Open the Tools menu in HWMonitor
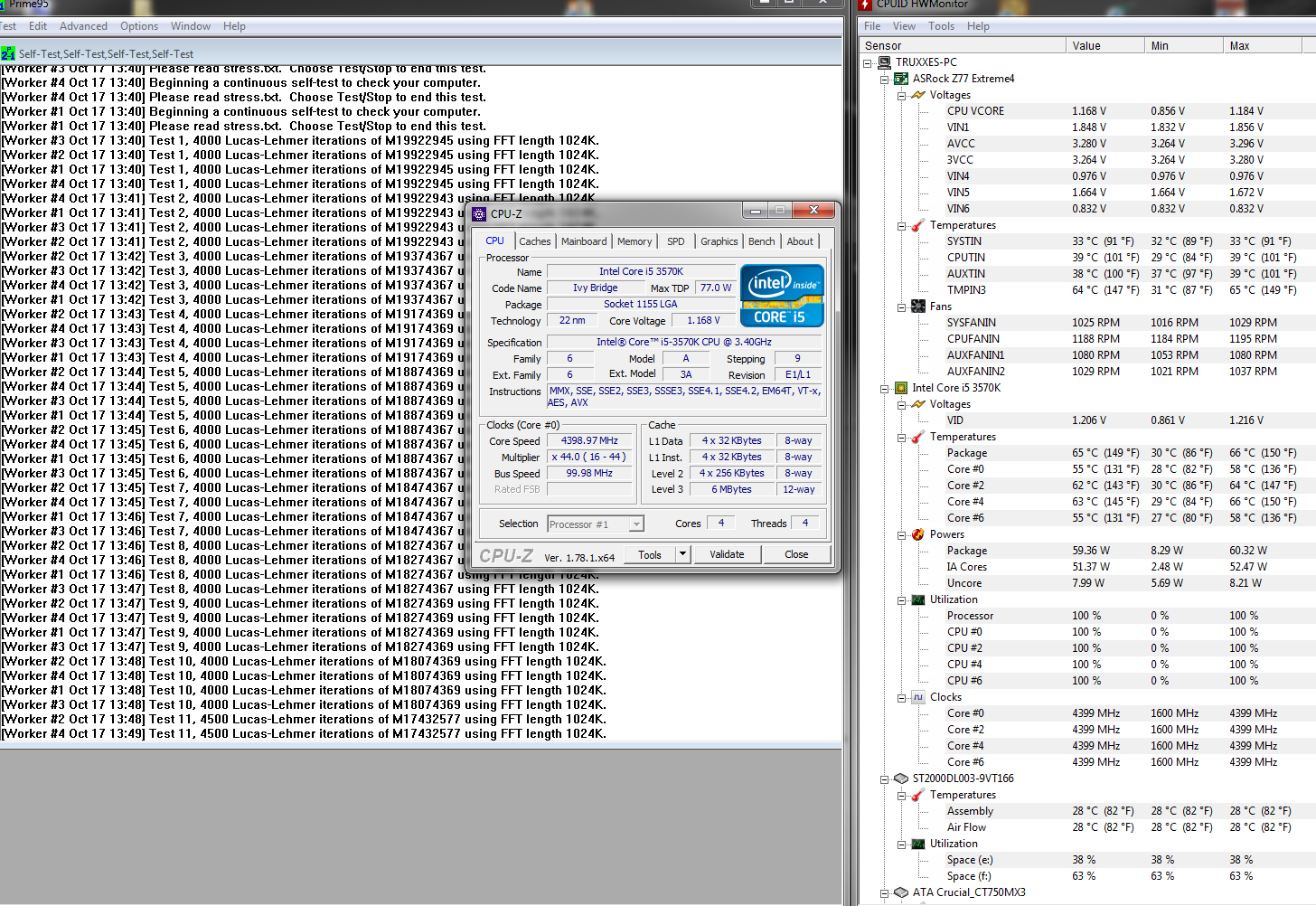 941,26
